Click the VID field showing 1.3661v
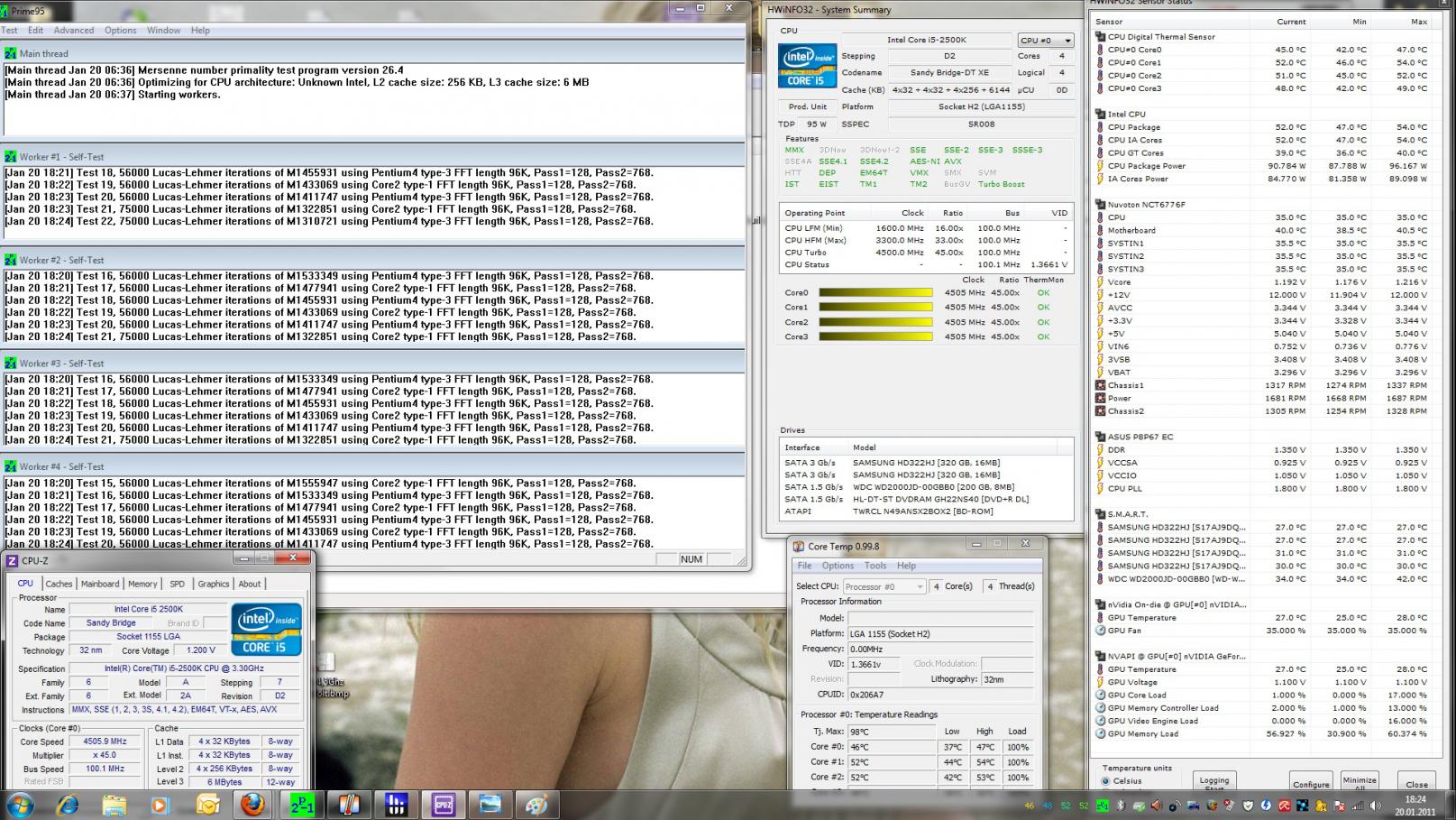Screen dimensions: 1456x820 875,664
